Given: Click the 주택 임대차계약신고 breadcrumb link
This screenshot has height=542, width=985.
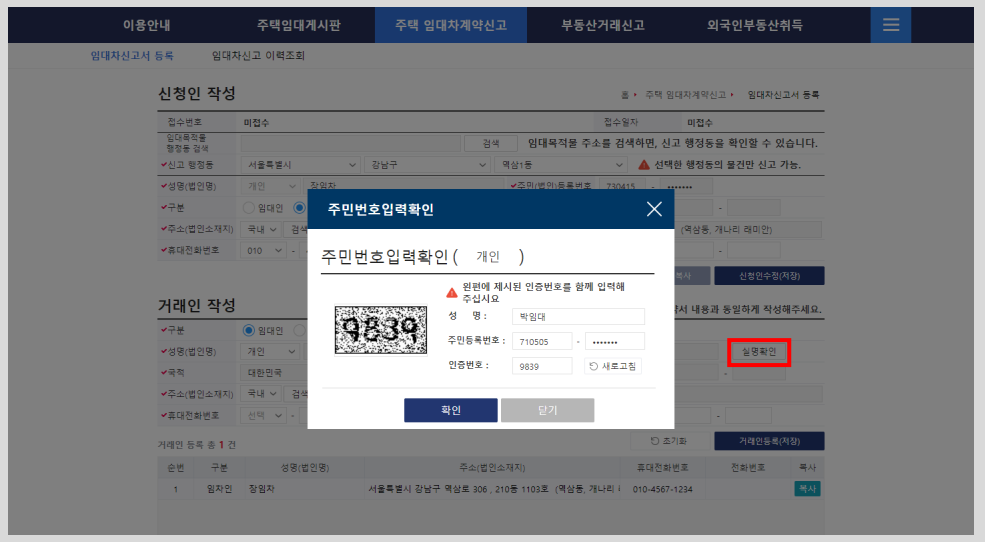Looking at the screenshot, I should pyautogui.click(x=685, y=95).
